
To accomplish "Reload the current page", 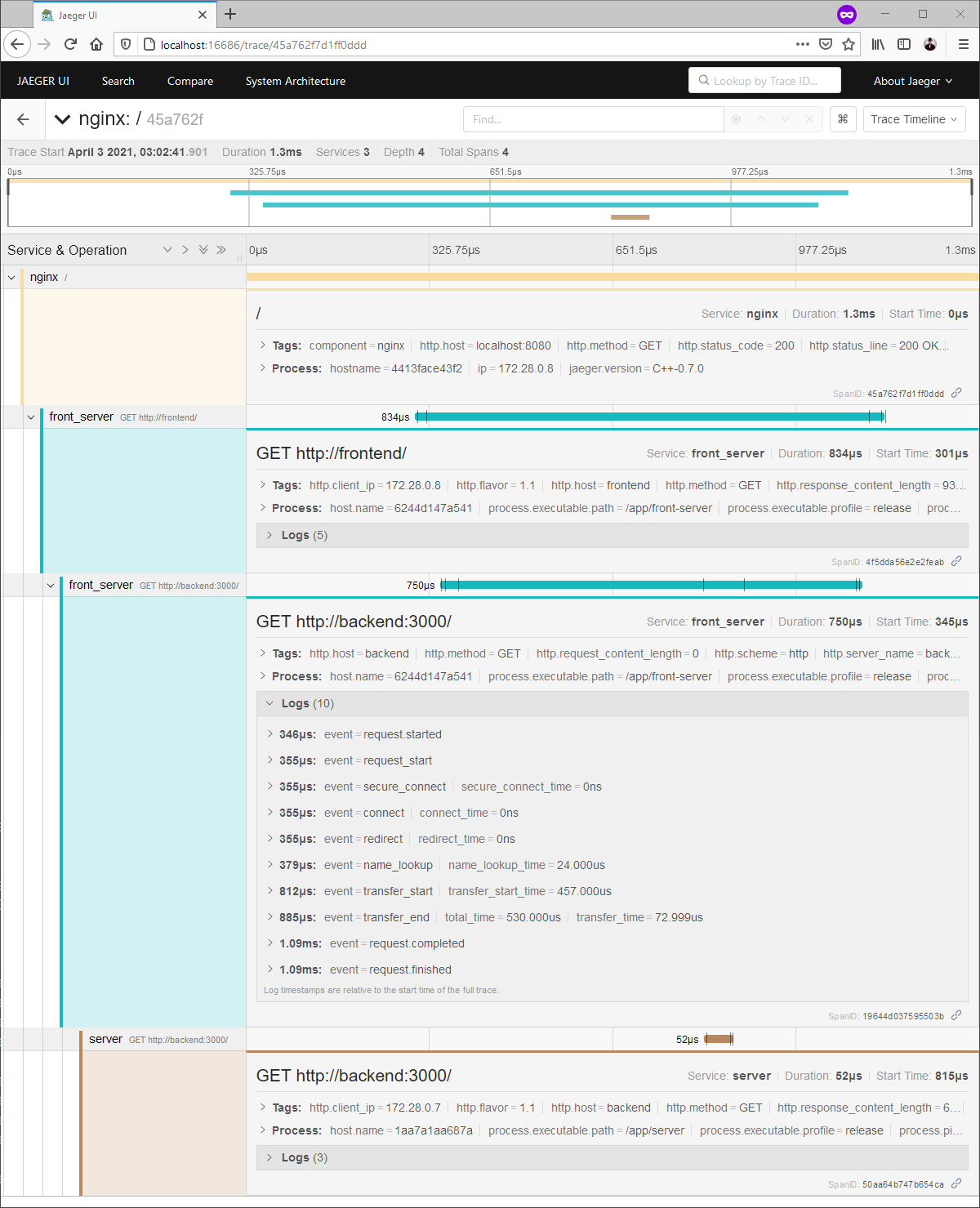I will [70, 44].
